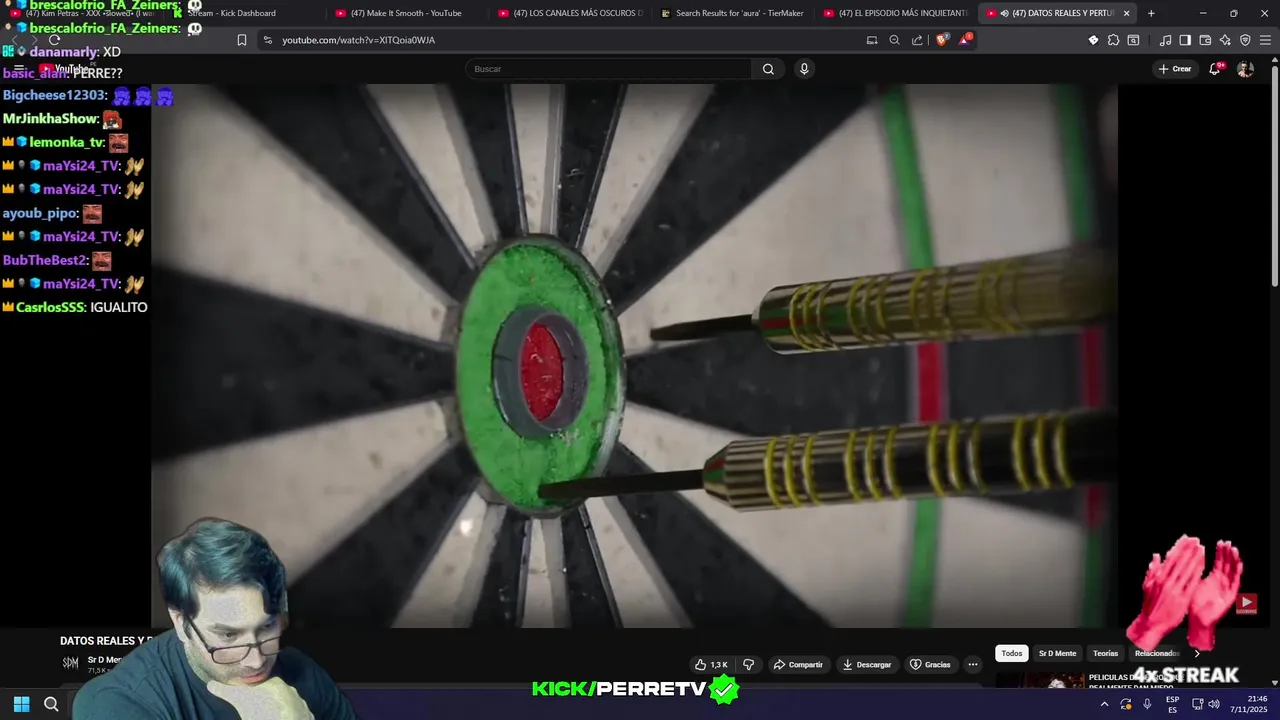Open a new browser tab
Screen dimensions: 1280x720
pyautogui.click(x=1151, y=13)
